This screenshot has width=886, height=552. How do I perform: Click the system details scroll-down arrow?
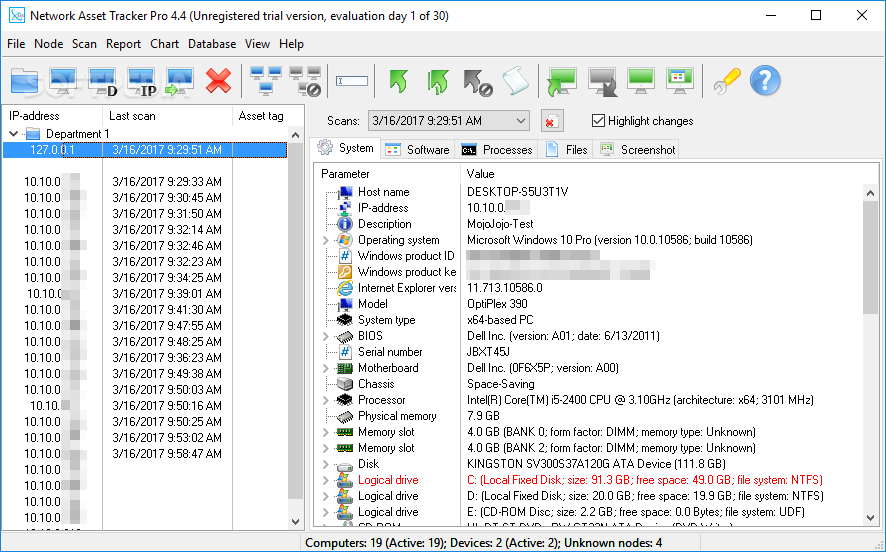click(x=870, y=518)
